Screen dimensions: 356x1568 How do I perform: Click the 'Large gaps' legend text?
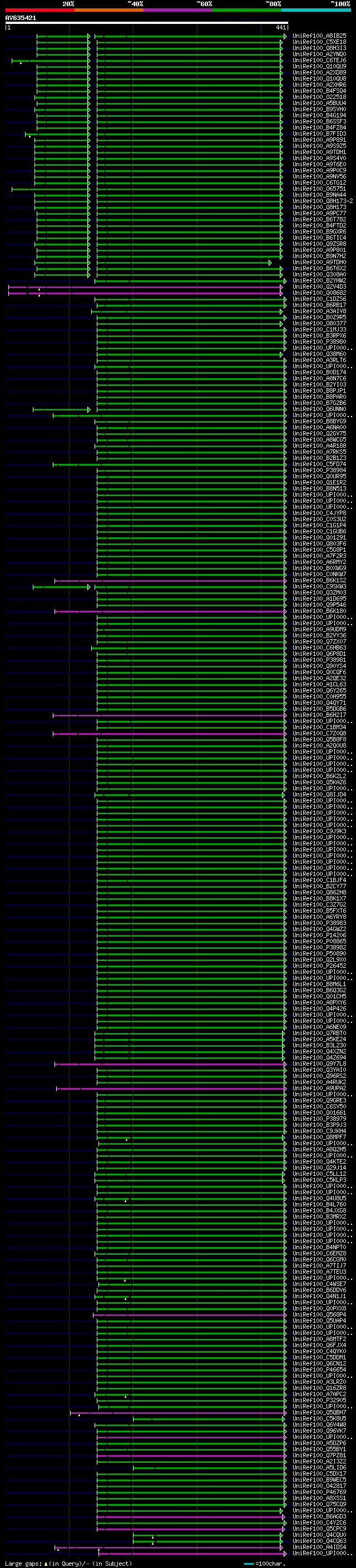[x=24, y=1564]
